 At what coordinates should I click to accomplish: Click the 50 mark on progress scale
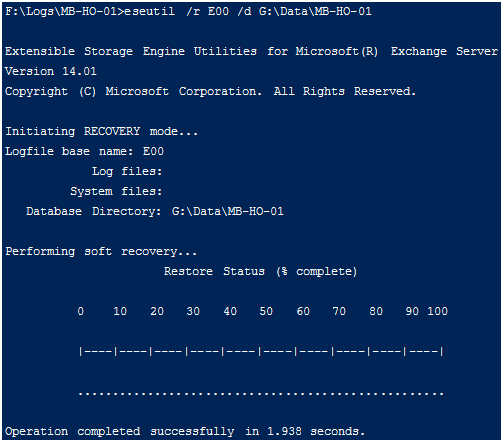tap(266, 311)
